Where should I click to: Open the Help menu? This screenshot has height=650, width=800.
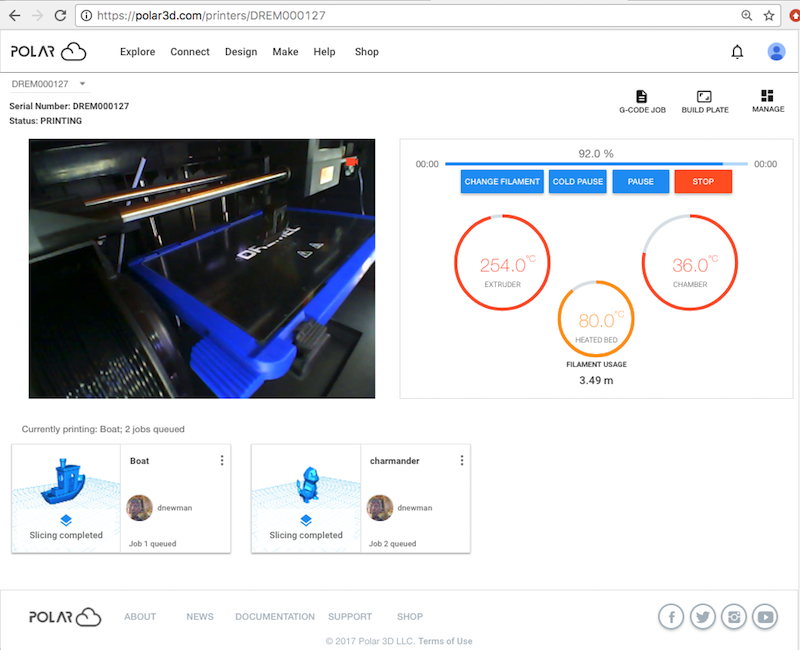(324, 52)
